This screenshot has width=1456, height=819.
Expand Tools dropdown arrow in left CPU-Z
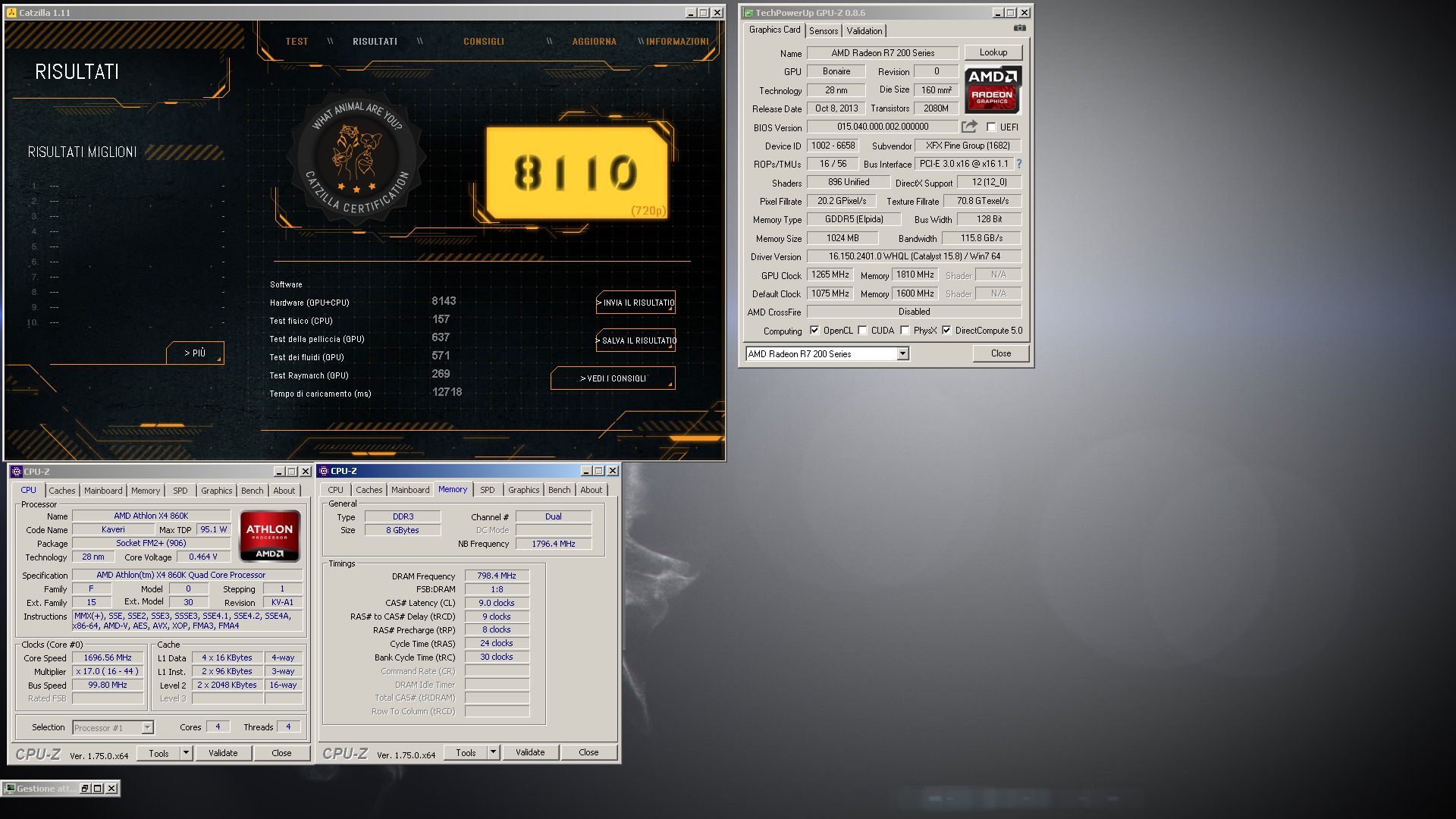[x=186, y=753]
